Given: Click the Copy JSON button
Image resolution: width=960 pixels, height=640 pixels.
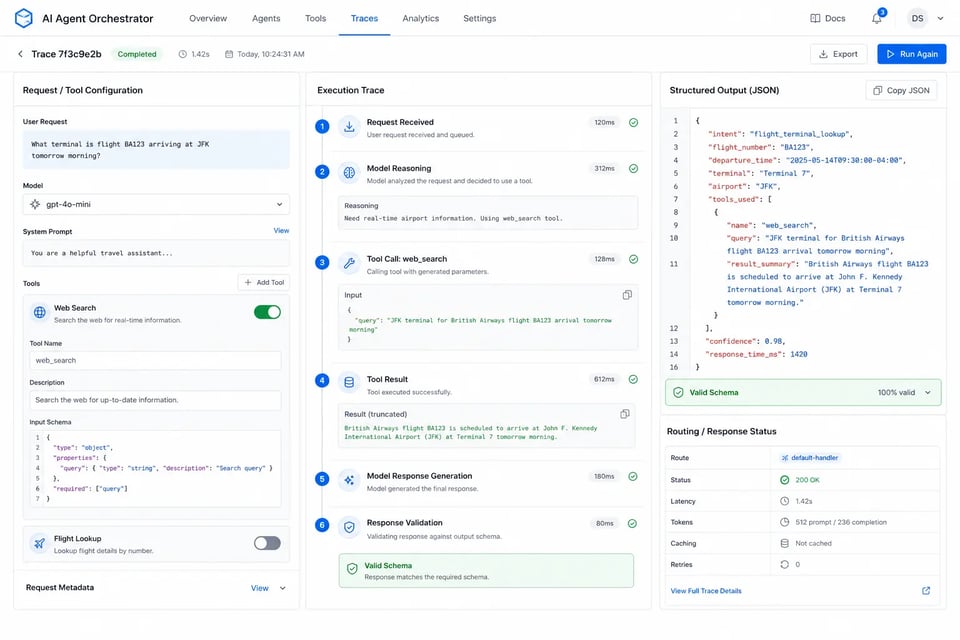Looking at the screenshot, I should 901,90.
